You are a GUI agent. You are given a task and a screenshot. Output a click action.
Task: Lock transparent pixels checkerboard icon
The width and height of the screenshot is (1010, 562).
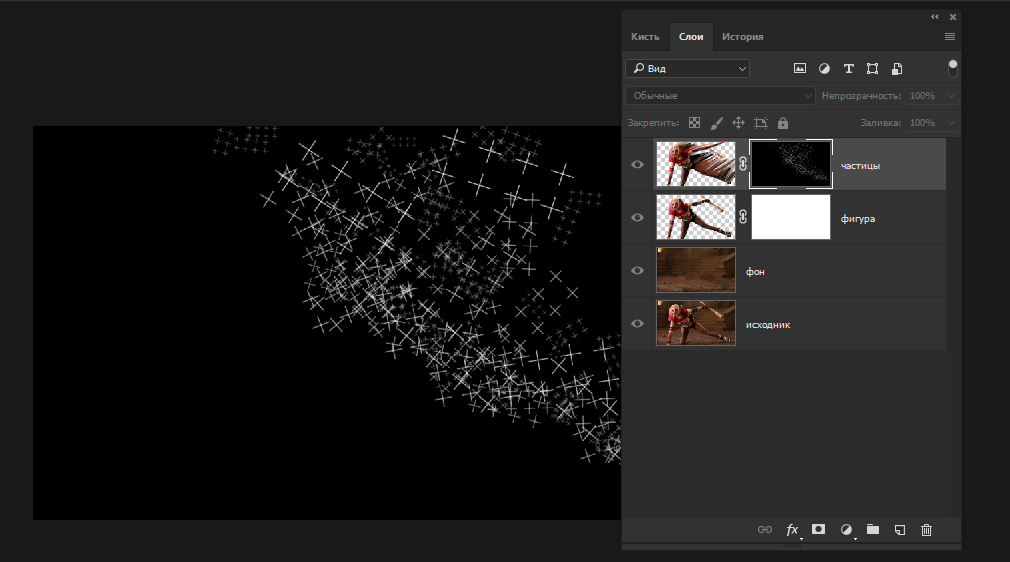pyautogui.click(x=694, y=122)
